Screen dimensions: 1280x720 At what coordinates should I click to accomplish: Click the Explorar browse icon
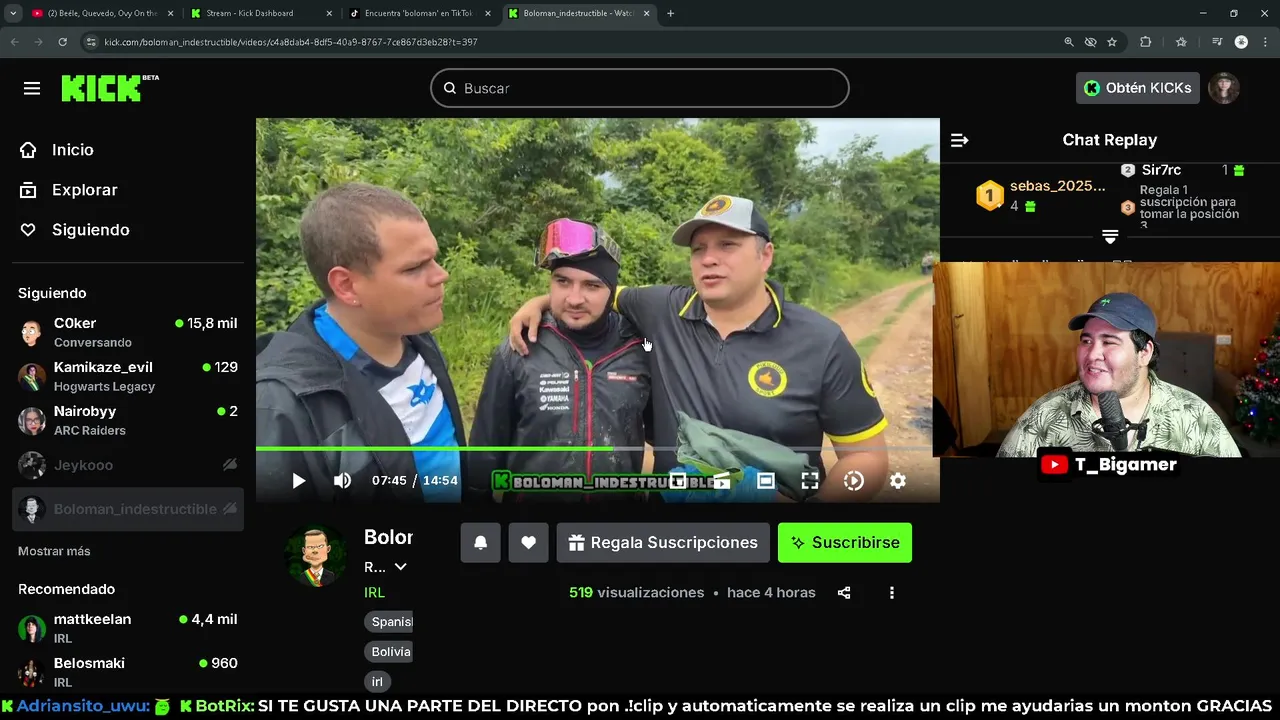[28, 190]
